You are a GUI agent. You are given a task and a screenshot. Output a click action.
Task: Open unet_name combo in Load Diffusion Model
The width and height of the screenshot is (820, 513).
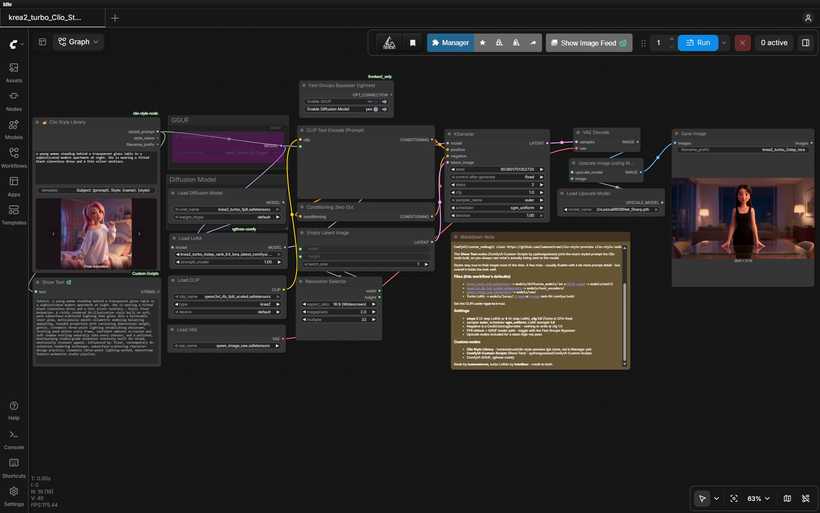pos(227,210)
